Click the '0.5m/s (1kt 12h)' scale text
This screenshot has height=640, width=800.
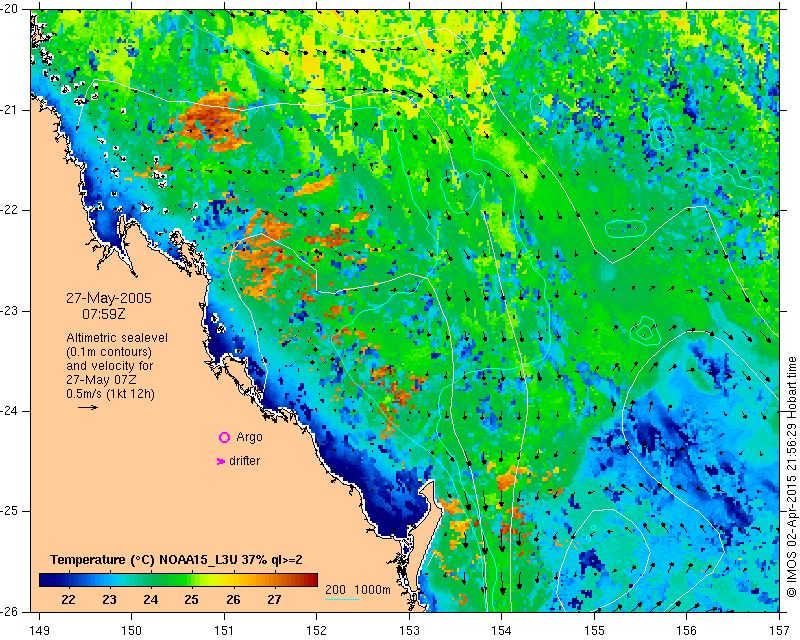tap(110, 394)
